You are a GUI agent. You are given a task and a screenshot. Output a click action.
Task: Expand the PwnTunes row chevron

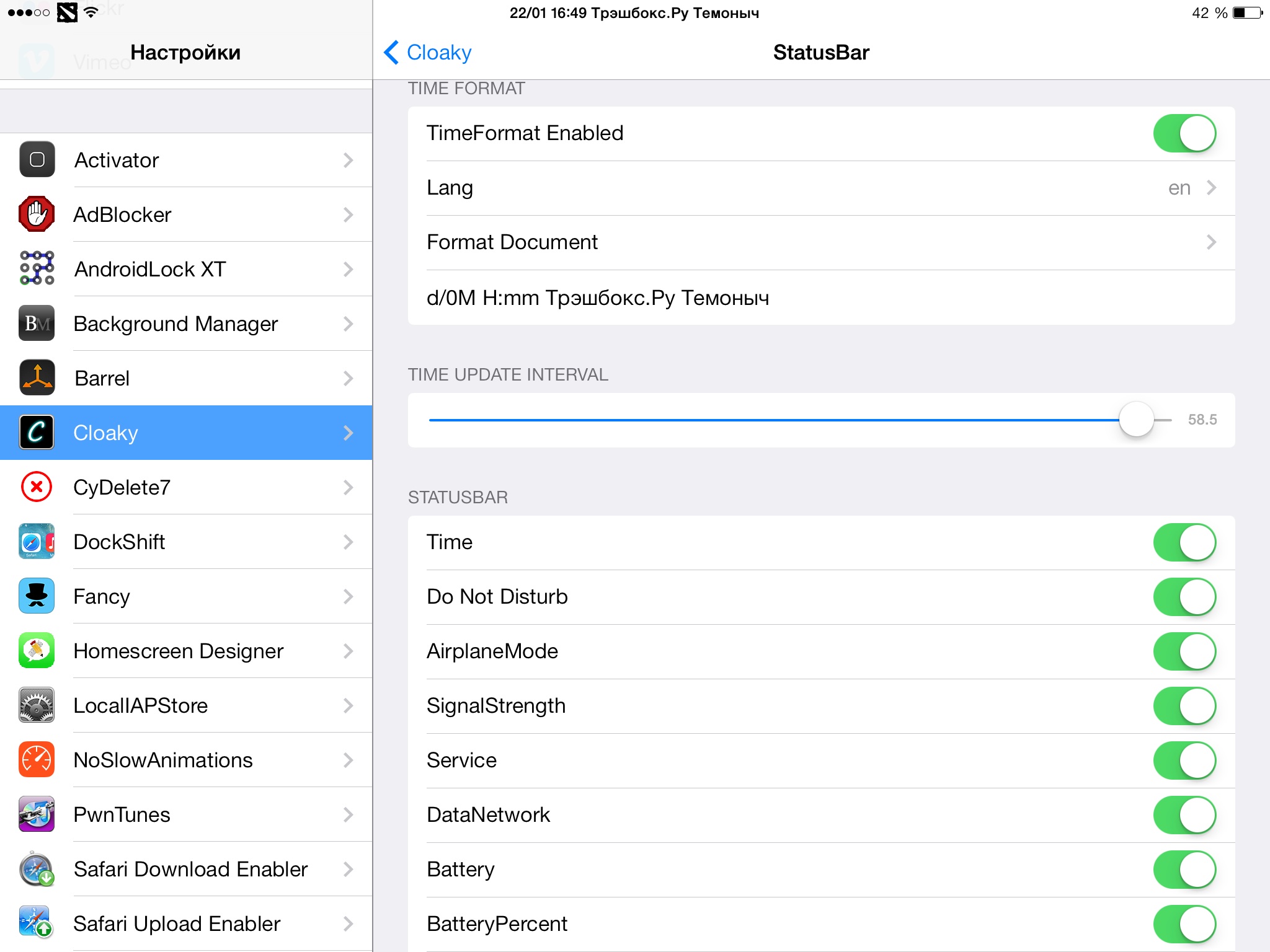point(349,814)
